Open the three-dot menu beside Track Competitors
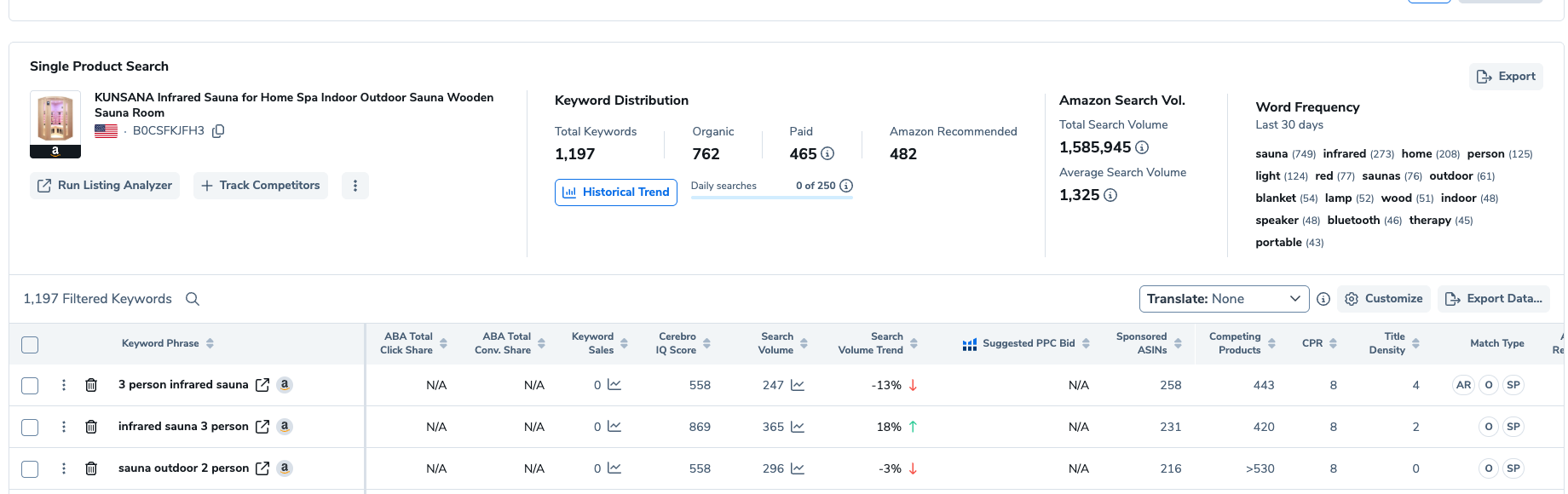Screen dimensions: 1568x494 pyautogui.click(x=355, y=186)
